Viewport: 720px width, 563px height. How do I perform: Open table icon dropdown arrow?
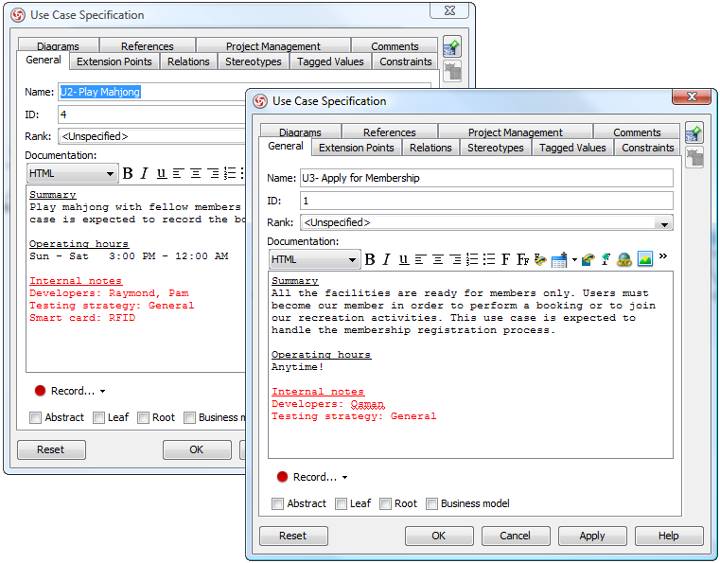(574, 260)
